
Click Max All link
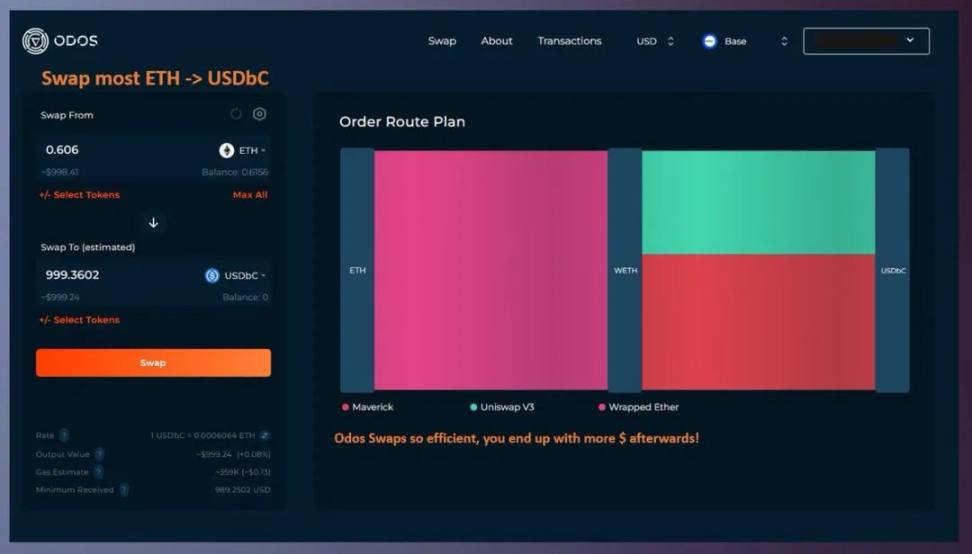tap(250, 195)
